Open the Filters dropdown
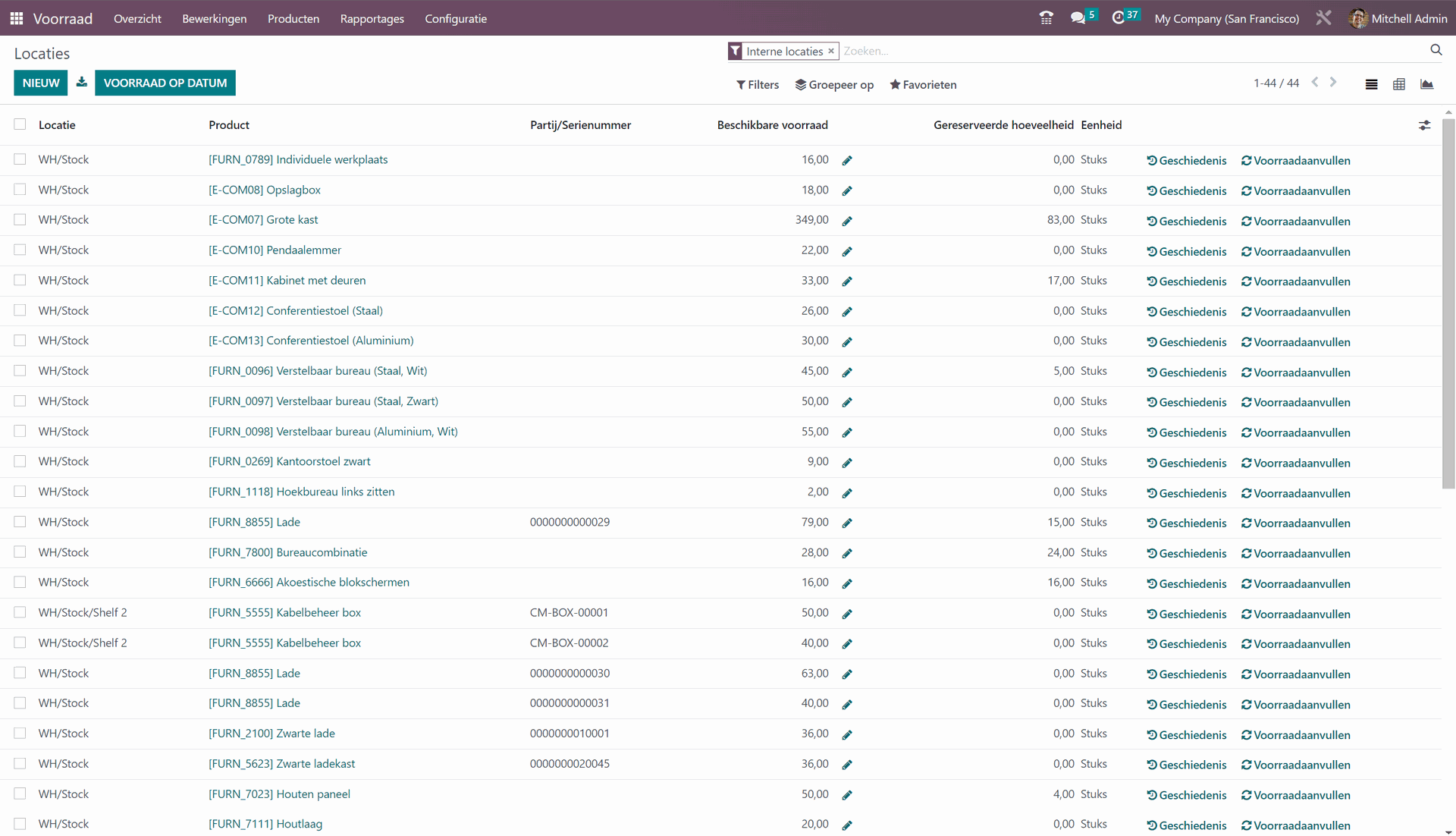Screen dimensions: 1456x836 click(x=758, y=85)
